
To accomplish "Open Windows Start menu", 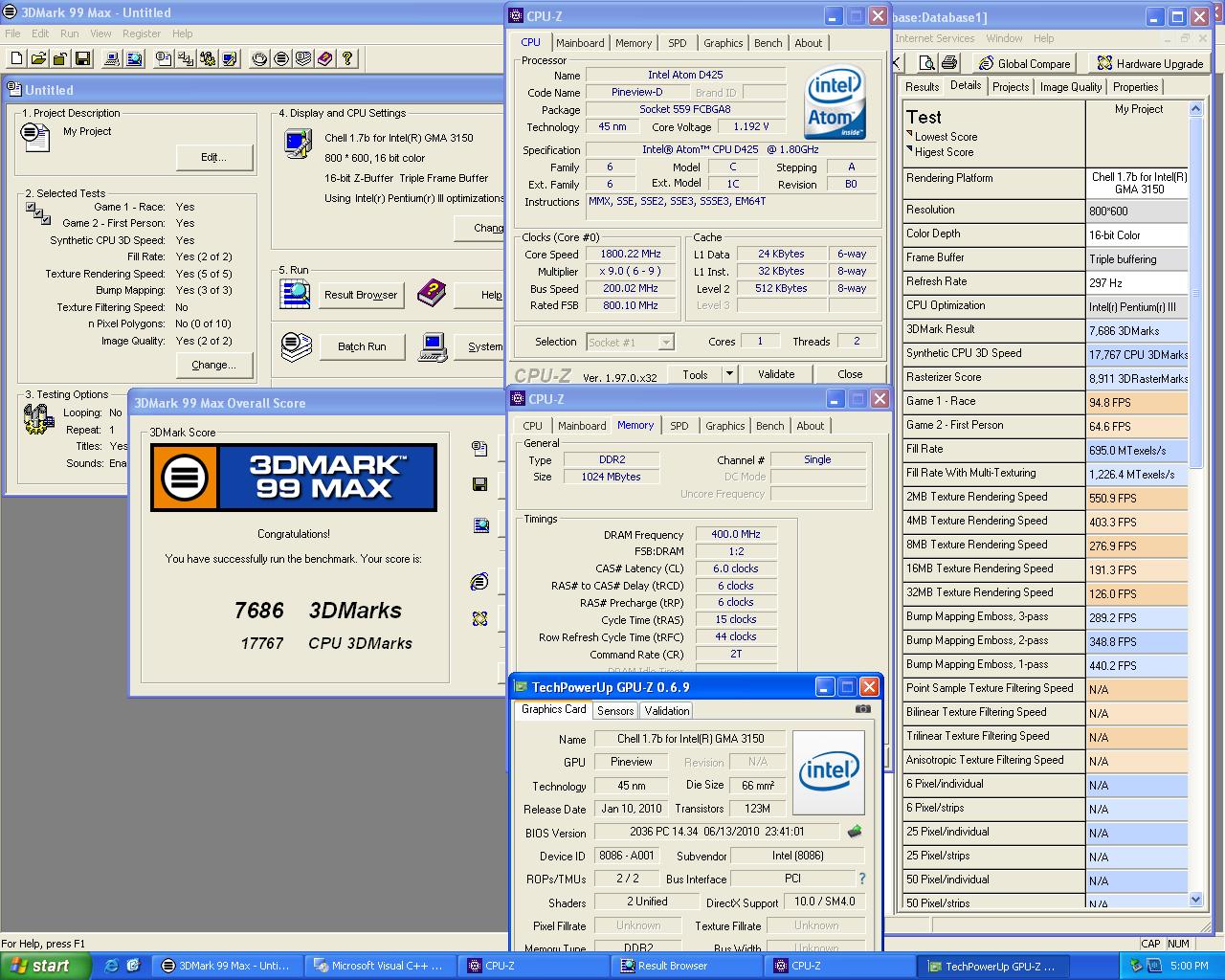I will click(x=45, y=966).
